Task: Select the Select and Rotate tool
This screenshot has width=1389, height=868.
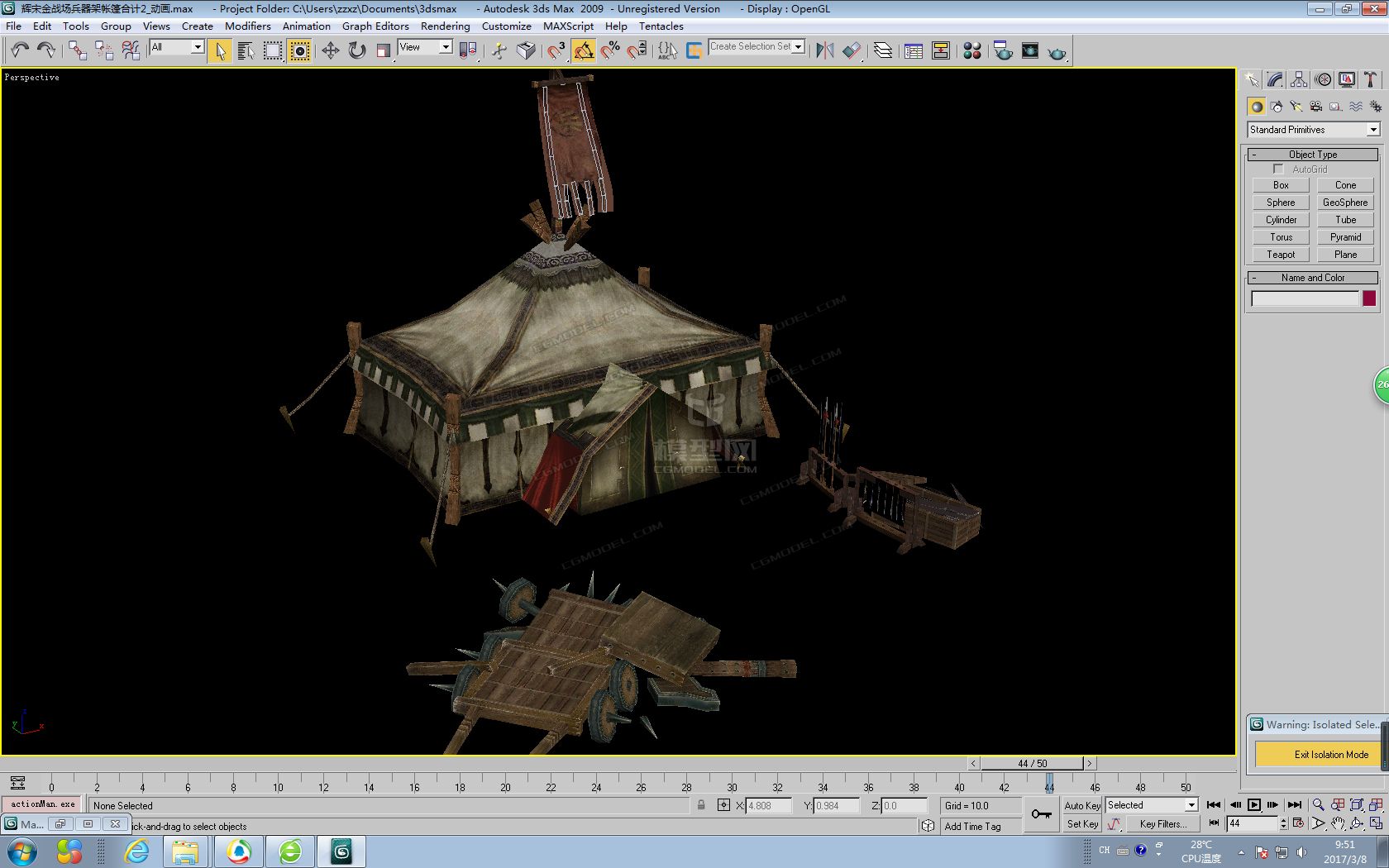Action: (357, 50)
